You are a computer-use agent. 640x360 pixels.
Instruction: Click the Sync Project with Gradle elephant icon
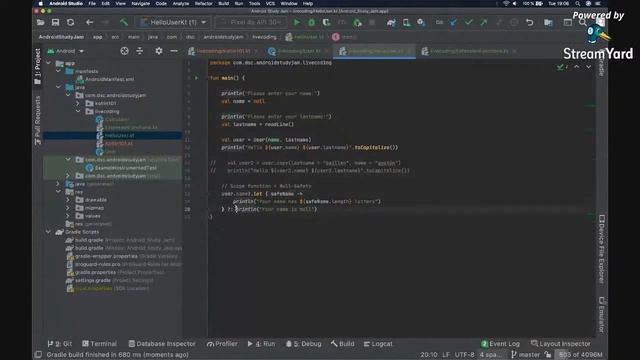coord(391,22)
